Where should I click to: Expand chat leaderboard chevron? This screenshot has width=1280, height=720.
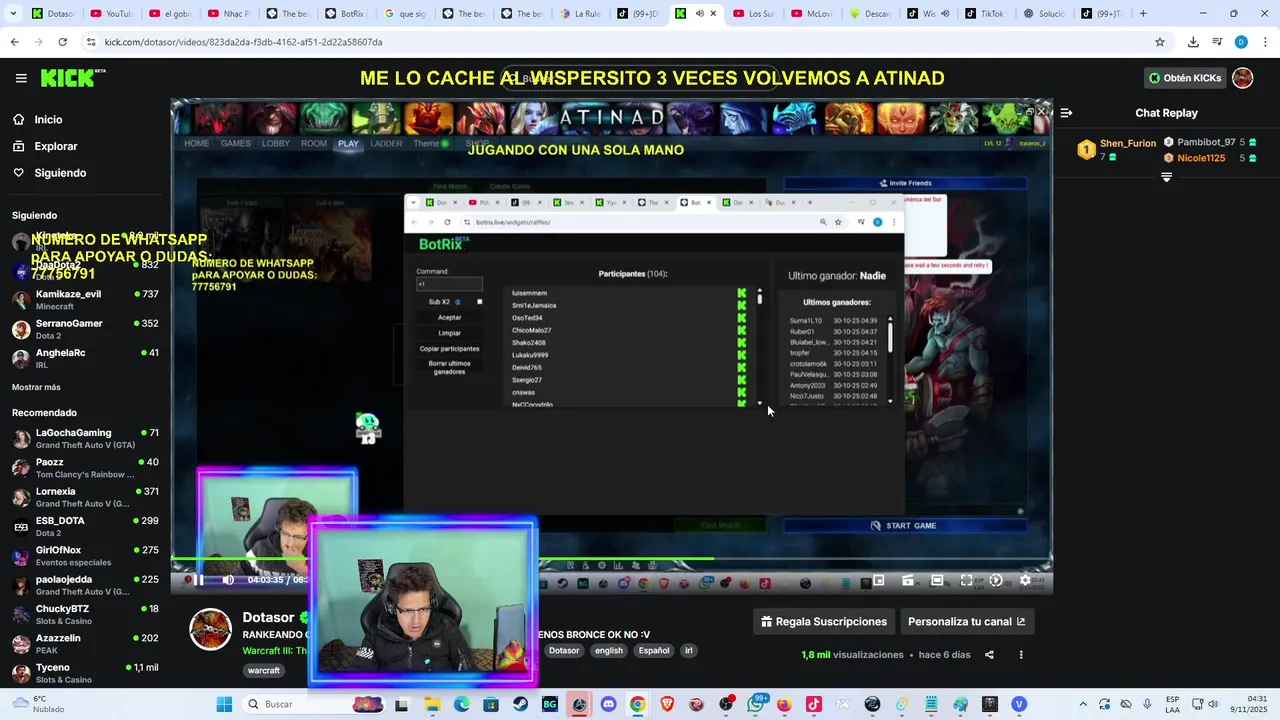point(1166,177)
